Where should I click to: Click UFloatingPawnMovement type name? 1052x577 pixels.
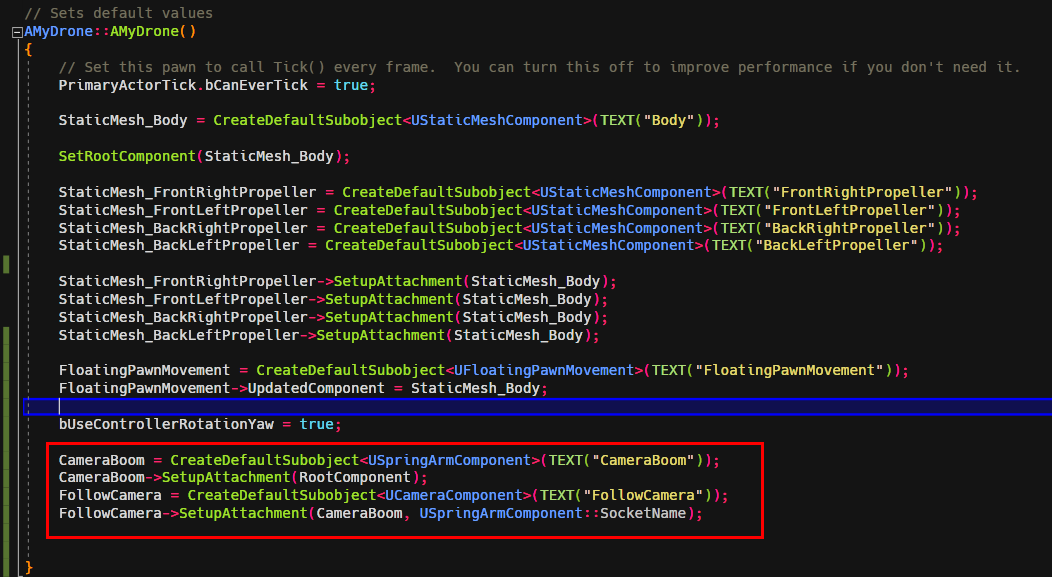click(x=544, y=370)
